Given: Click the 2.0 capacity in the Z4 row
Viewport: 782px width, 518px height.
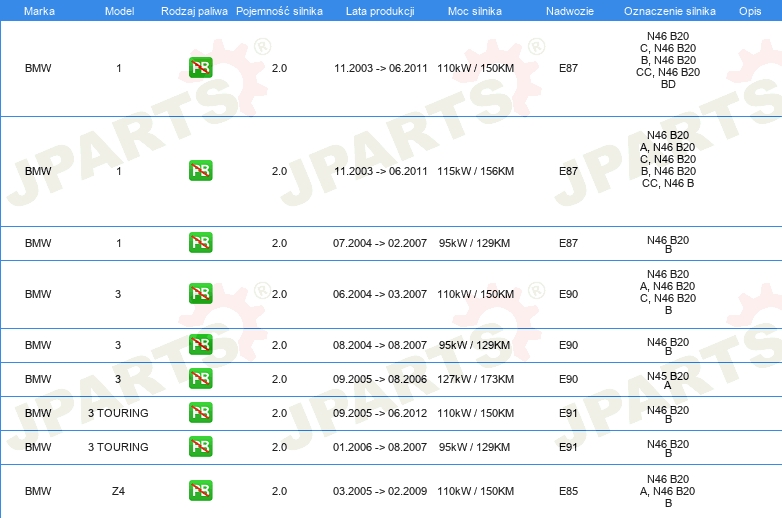Looking at the screenshot, I should click(279, 491).
